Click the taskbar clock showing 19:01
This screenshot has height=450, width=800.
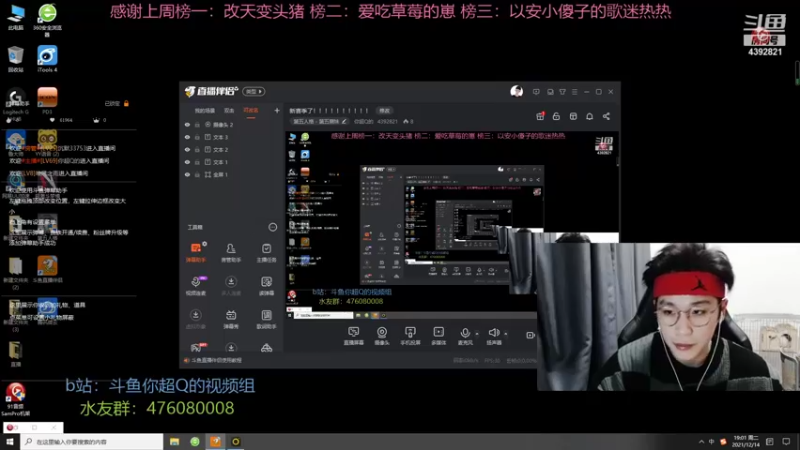coord(746,441)
